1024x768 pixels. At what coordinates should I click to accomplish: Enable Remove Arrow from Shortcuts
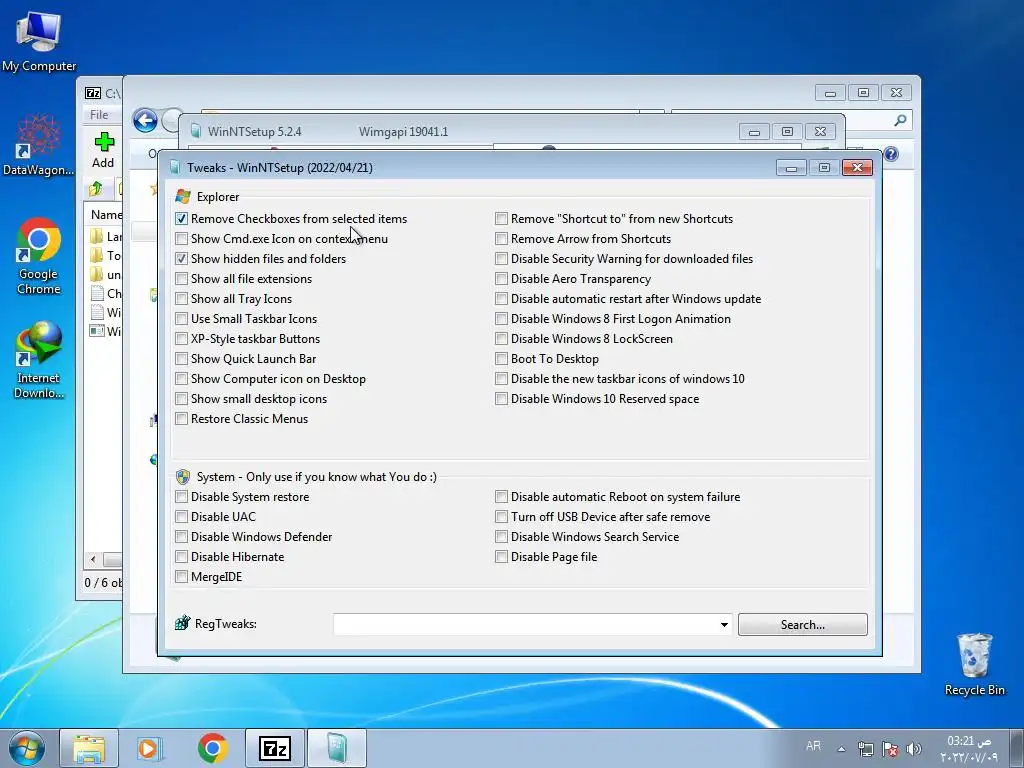[x=501, y=239]
